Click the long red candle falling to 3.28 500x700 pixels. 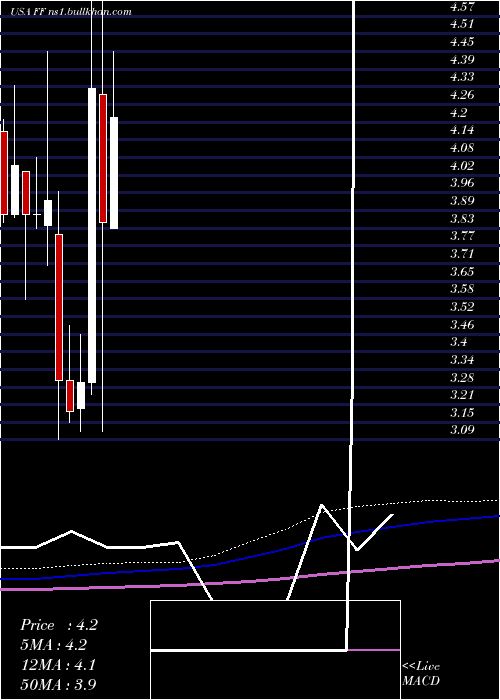pyautogui.click(x=59, y=307)
